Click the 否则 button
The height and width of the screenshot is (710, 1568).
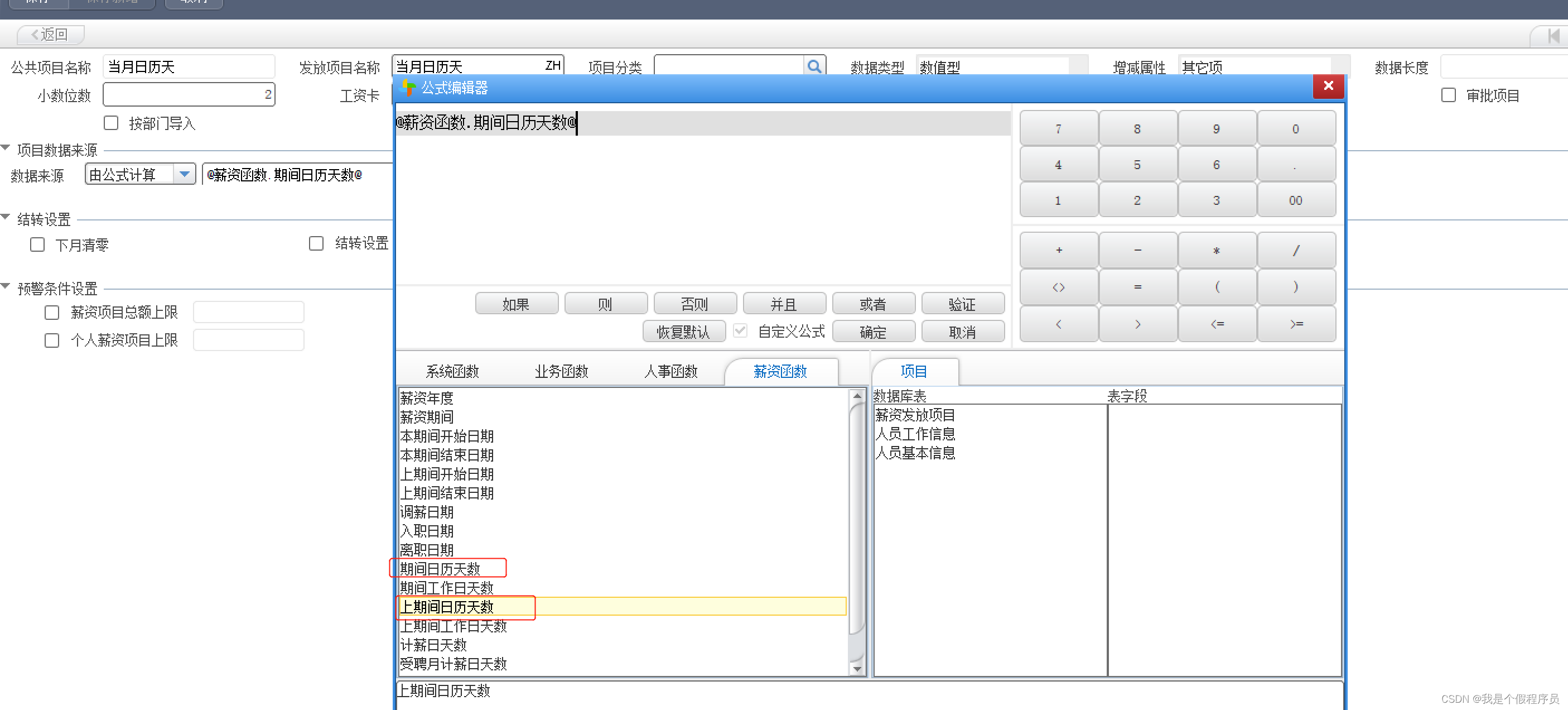click(x=694, y=303)
